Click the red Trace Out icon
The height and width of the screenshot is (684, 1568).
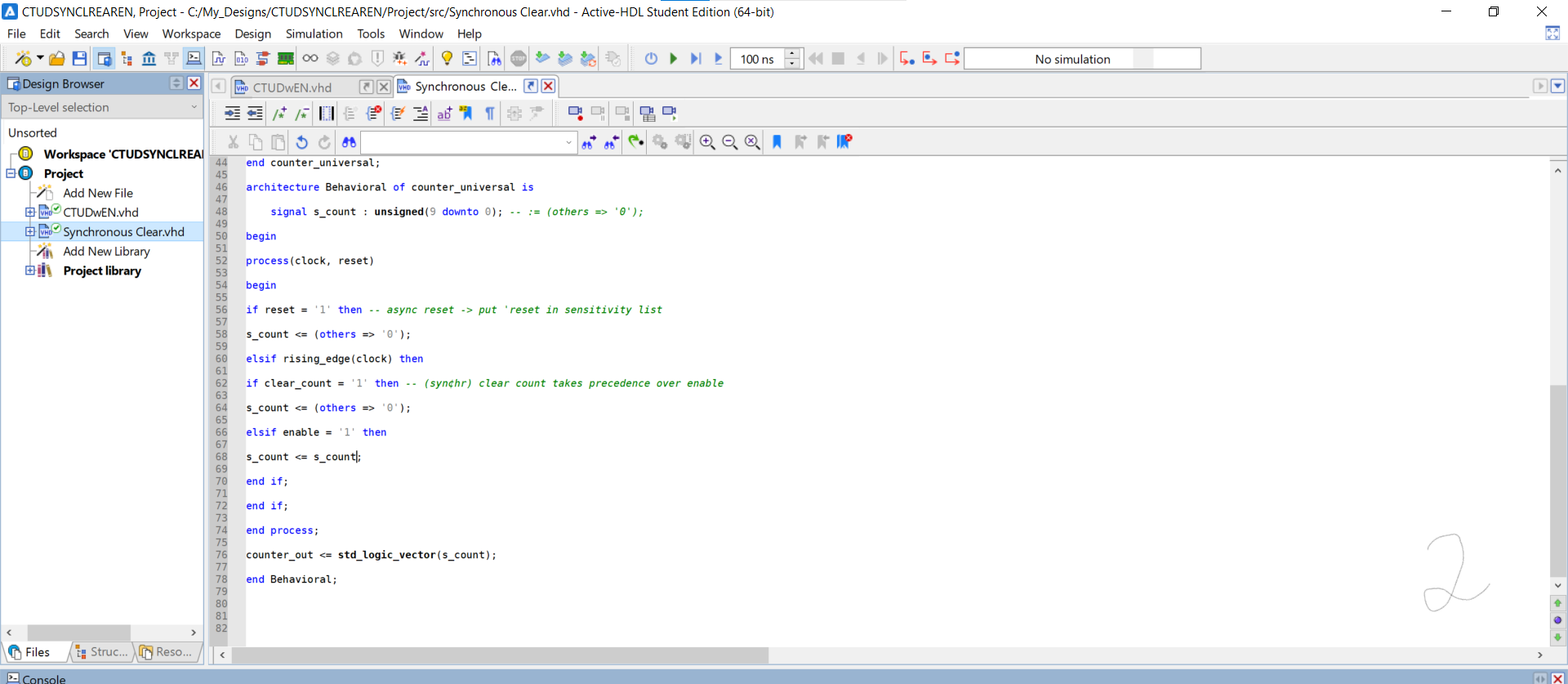[952, 59]
